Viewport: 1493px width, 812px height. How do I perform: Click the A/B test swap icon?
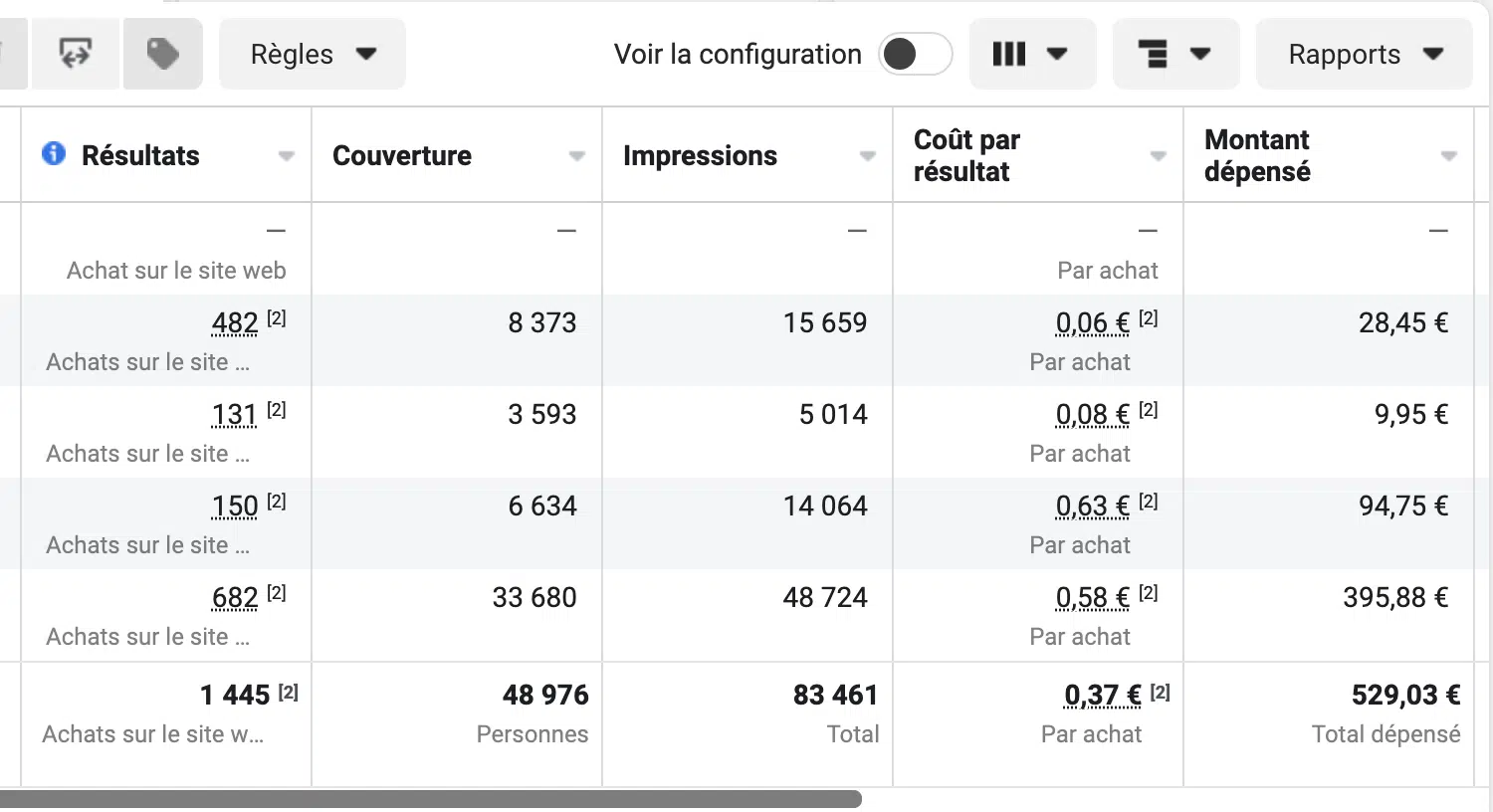click(76, 54)
